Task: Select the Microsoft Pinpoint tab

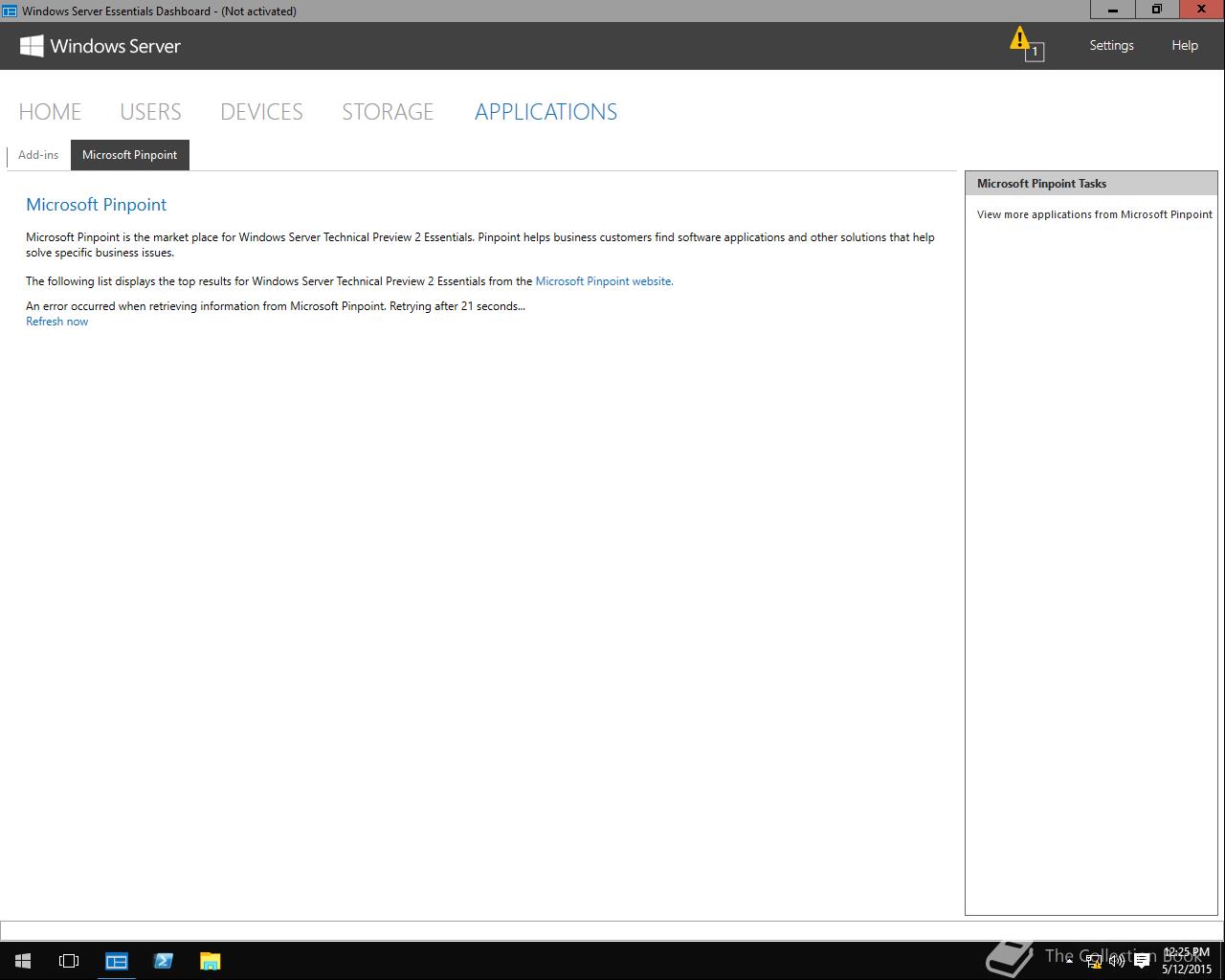Action: point(130,155)
